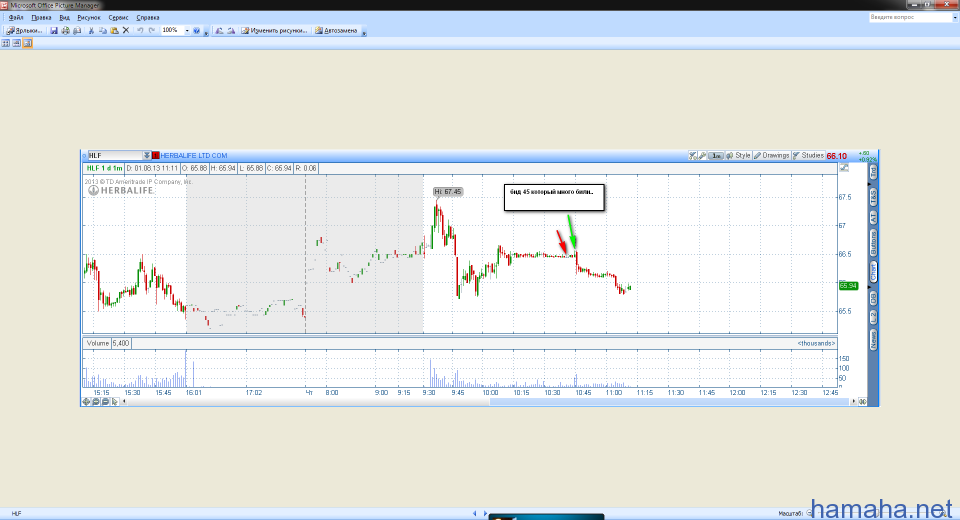Viewport: 960px width, 520px height.
Task: Expand standard toolbar options chevron
Action: click(206, 32)
